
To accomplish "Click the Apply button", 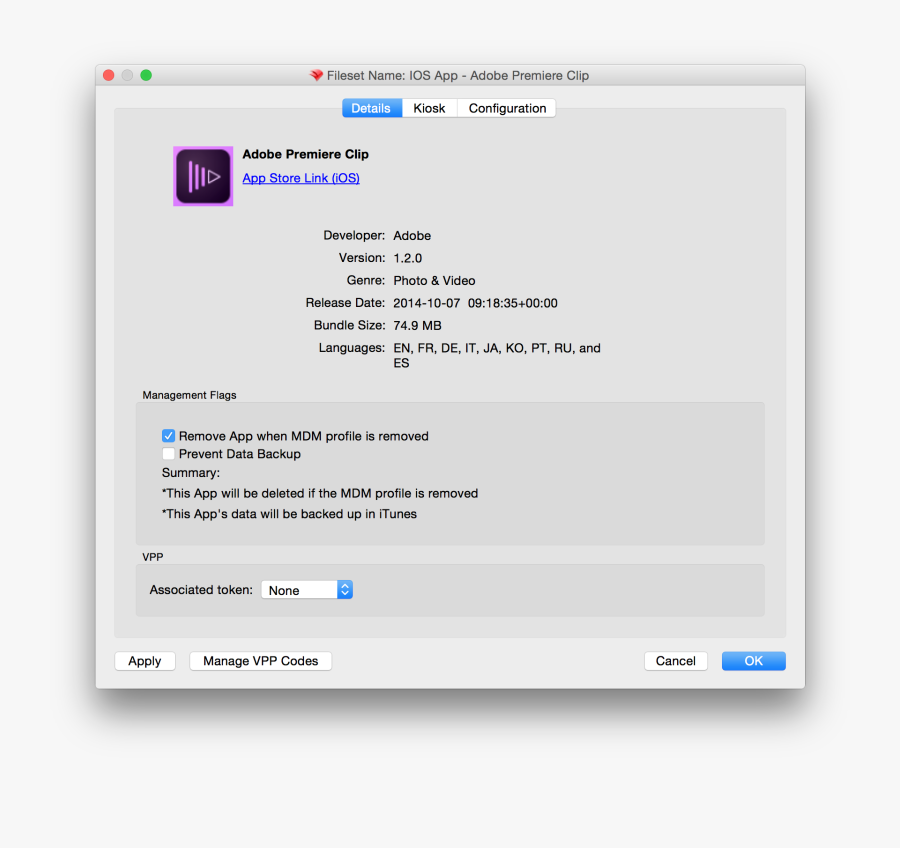I will coord(144,661).
